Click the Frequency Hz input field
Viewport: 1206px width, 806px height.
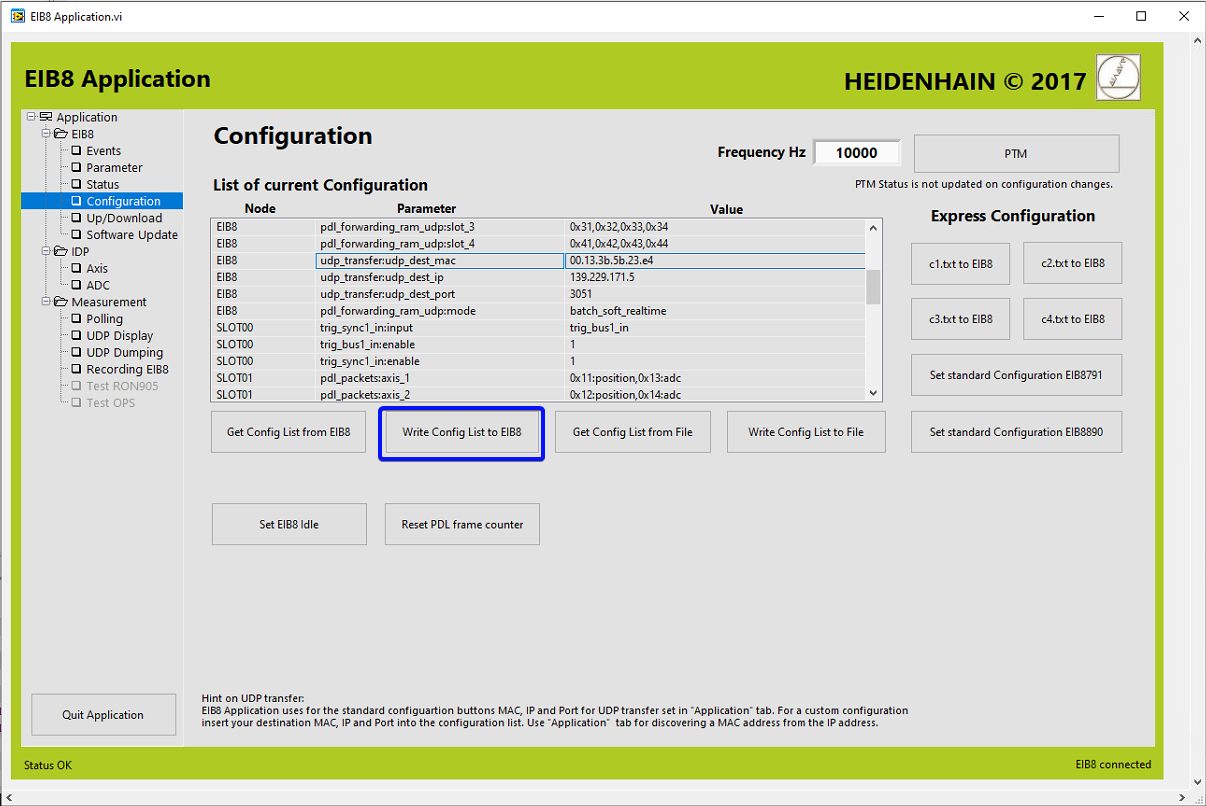pos(857,153)
